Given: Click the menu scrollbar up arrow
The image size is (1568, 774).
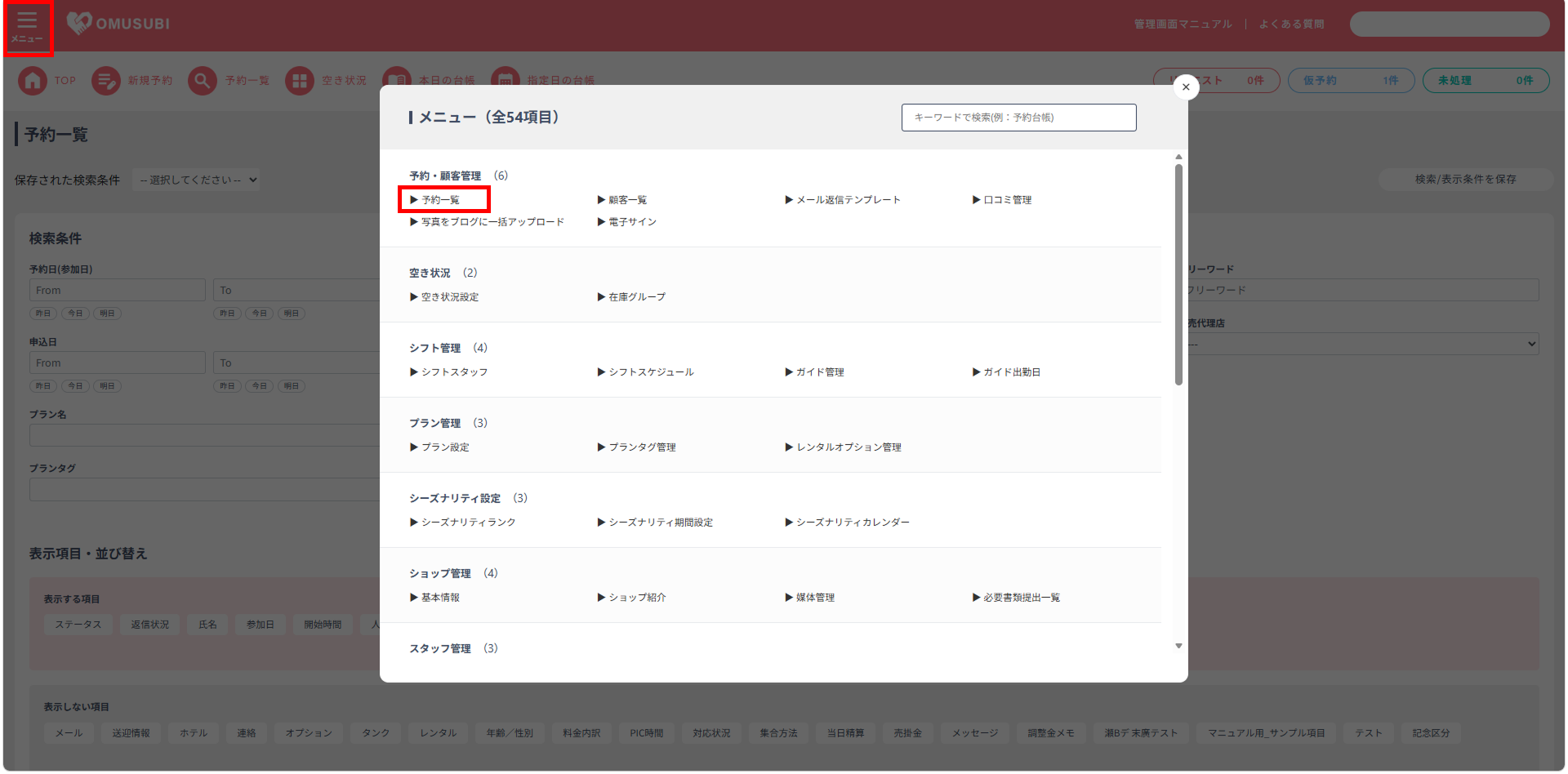Looking at the screenshot, I should point(1178,157).
